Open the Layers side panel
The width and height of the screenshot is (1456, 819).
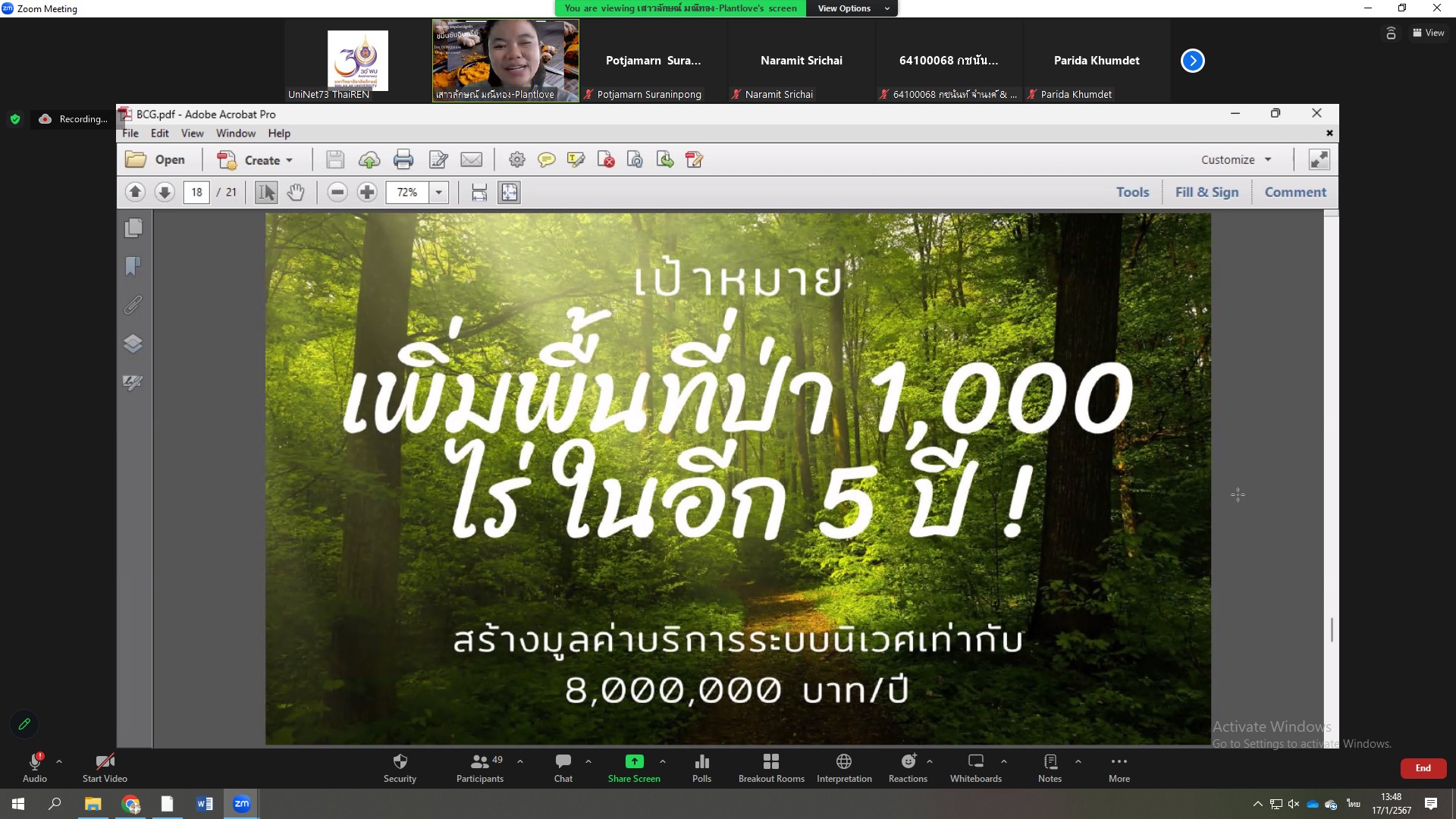click(133, 344)
